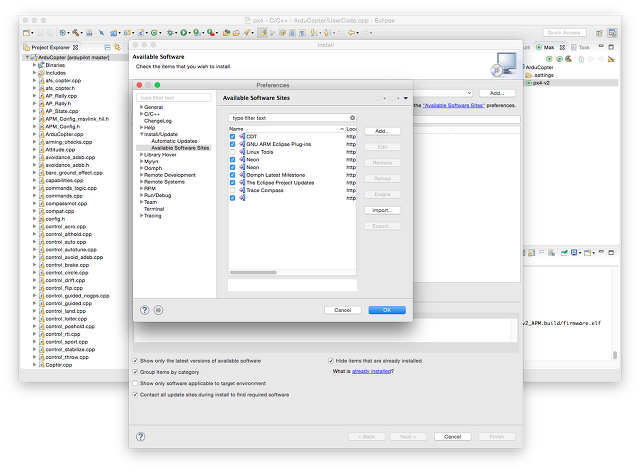Click the Preferences tree filter text field
The image size is (640, 471).
pyautogui.click(x=173, y=98)
